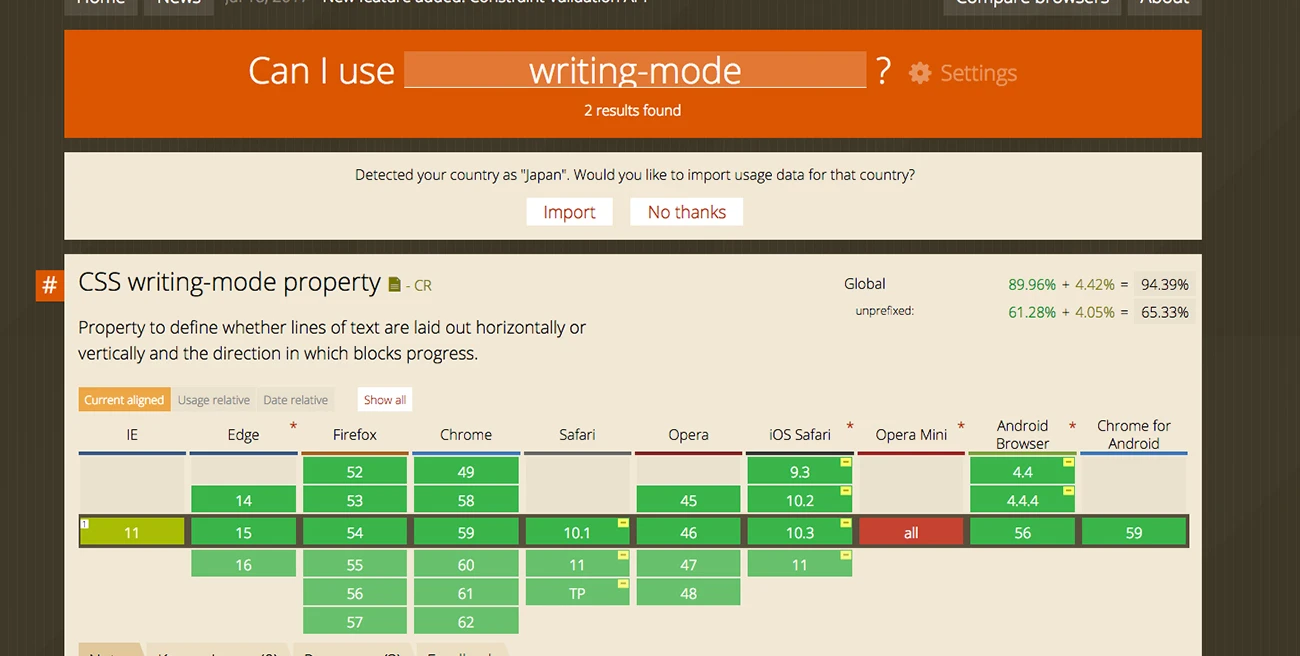This screenshot has height=656, width=1300.
Task: Switch to Usage relative view
Action: coord(214,400)
